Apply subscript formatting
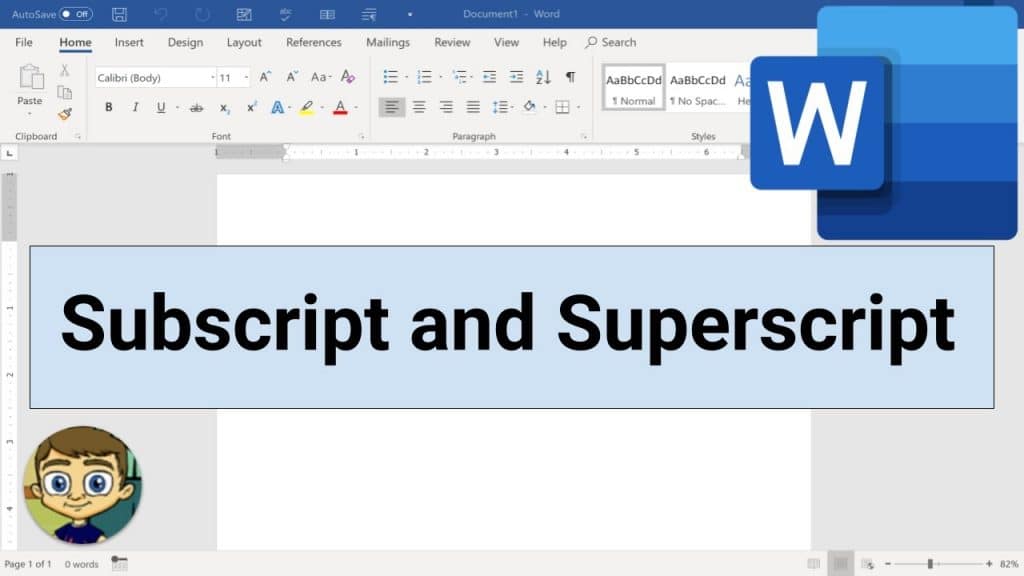The width and height of the screenshot is (1024, 576). [223, 107]
